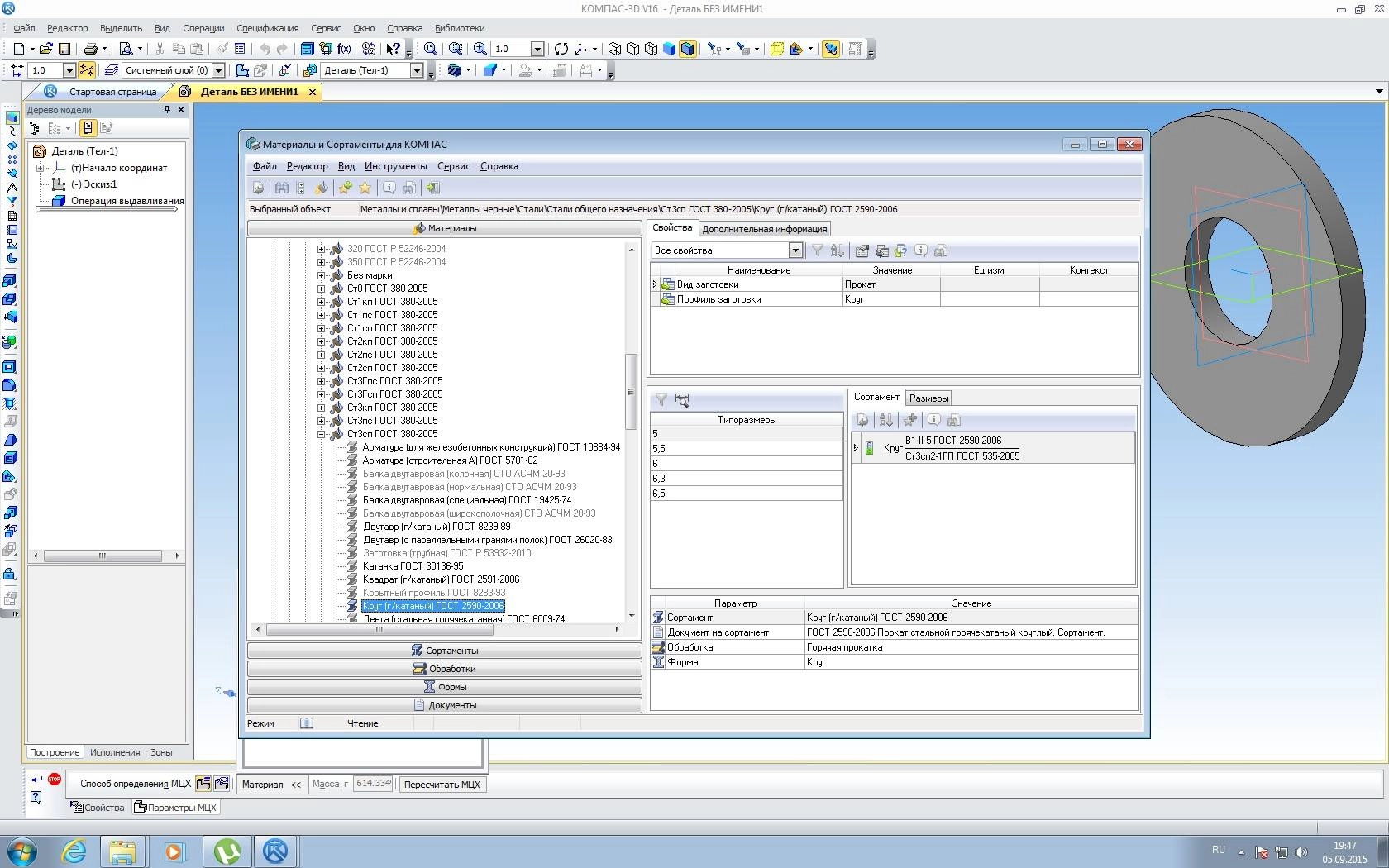Open the f(x) variables icon
This screenshot has height=868, width=1389.
point(344,49)
